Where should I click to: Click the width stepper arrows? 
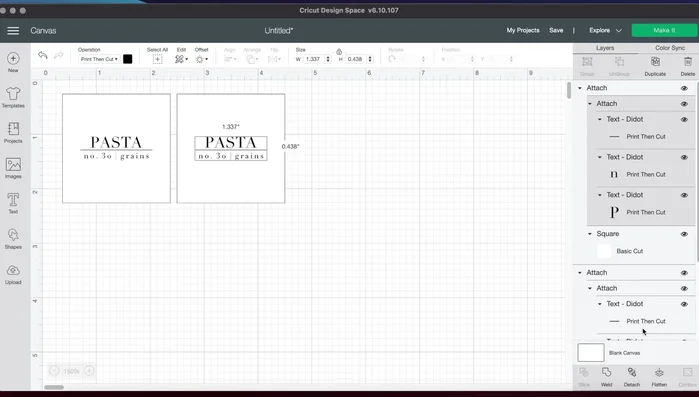[328, 59]
